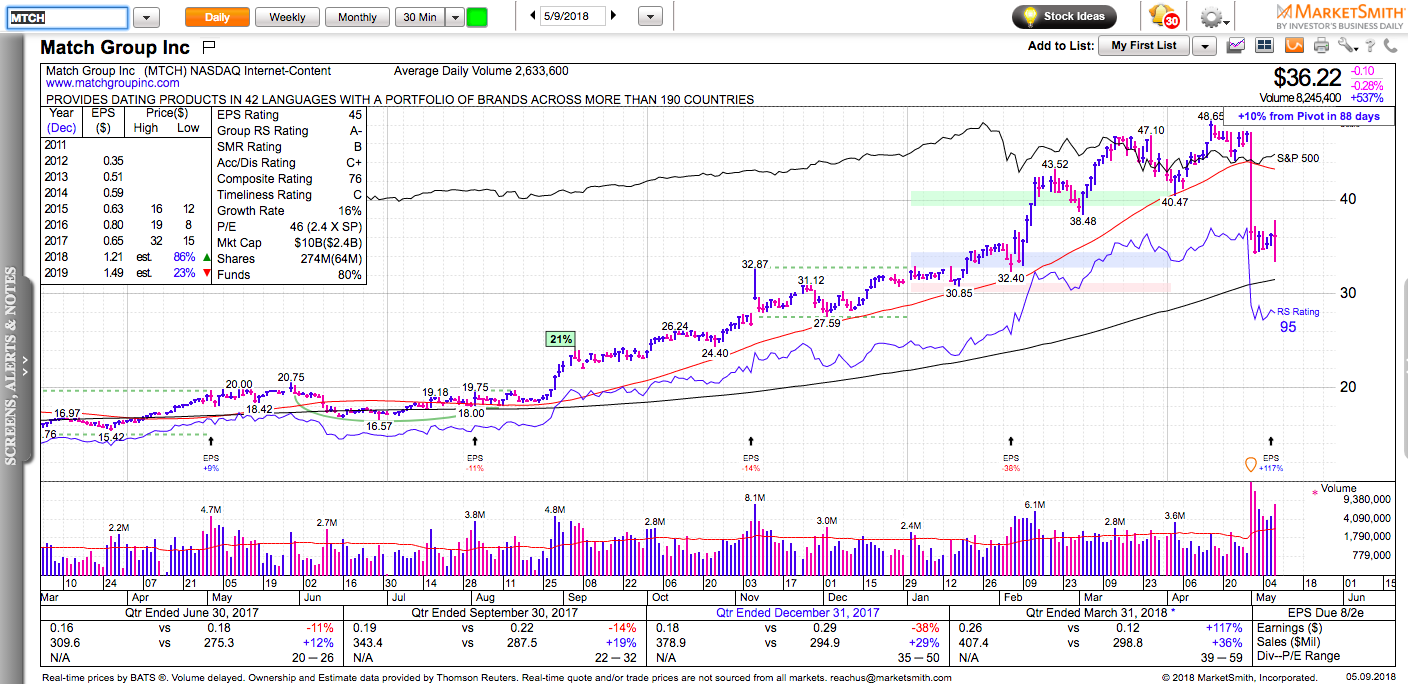Click the Mkt Cap $10B($2.4B) row
This screenshot has height=684, width=1408.
(289, 243)
